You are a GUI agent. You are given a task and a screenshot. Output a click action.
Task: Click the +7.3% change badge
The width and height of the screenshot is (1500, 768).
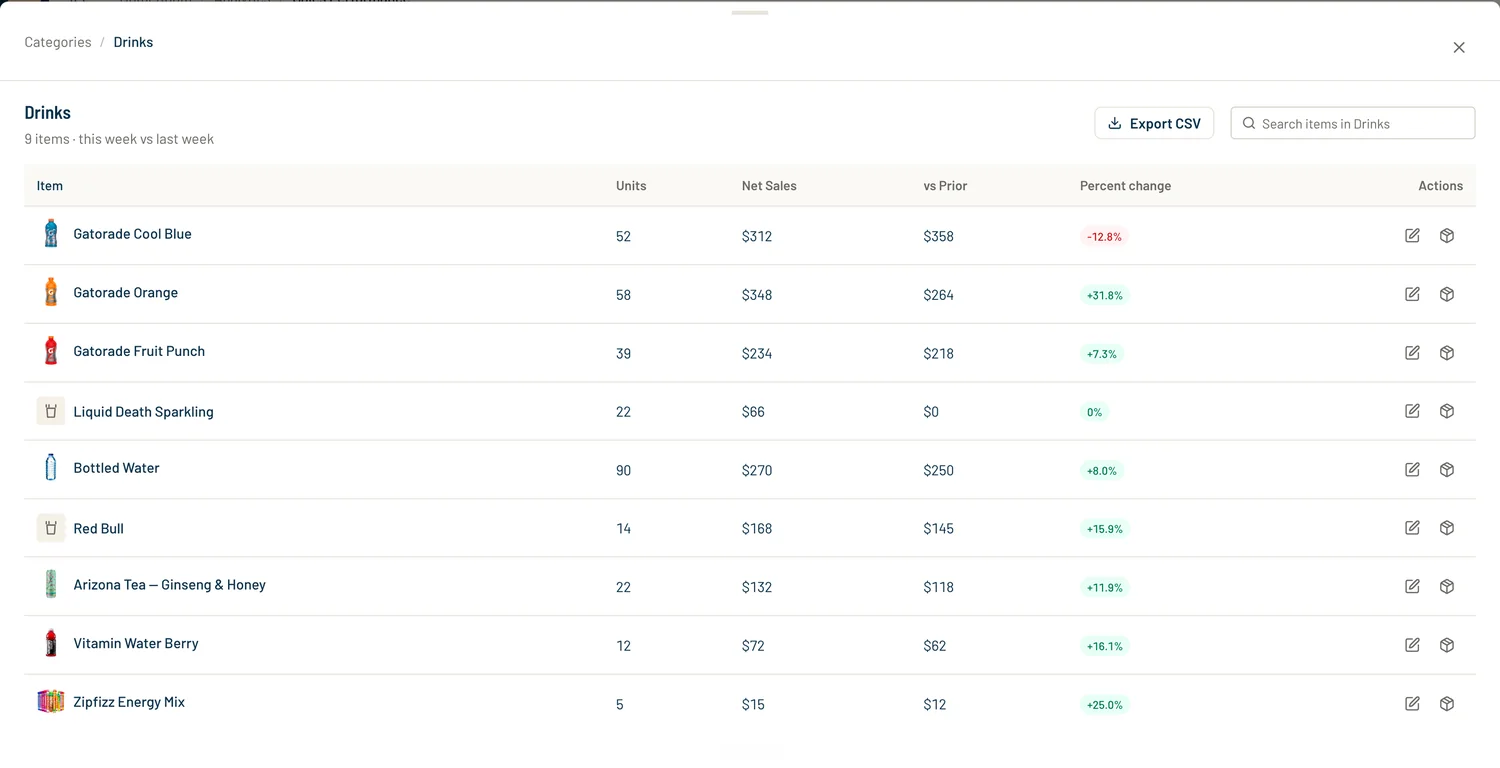(x=1101, y=354)
